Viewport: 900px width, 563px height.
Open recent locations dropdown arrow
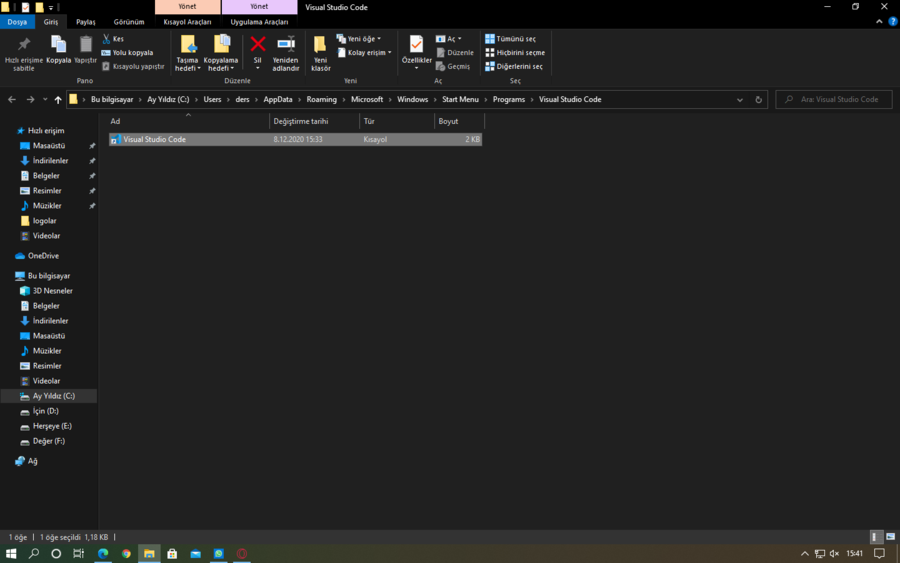(45, 99)
